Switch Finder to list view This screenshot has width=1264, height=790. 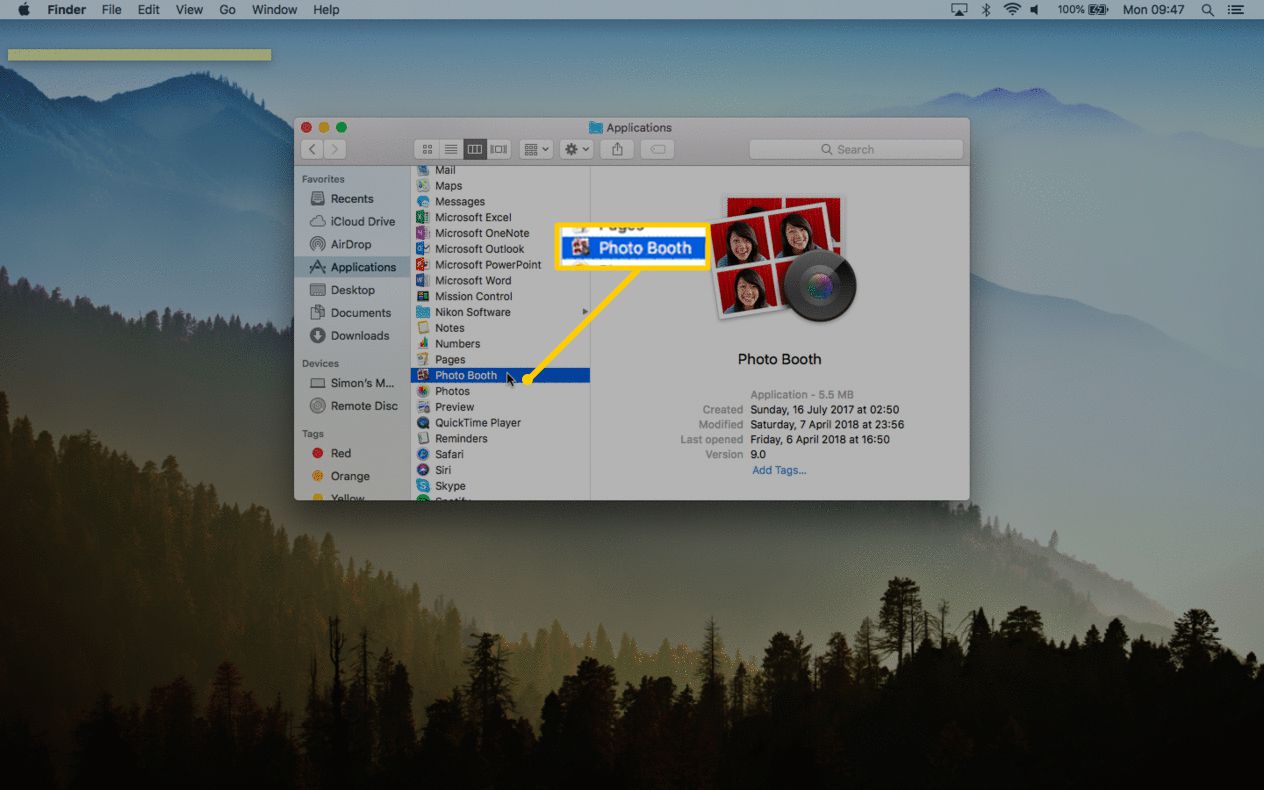pos(451,149)
